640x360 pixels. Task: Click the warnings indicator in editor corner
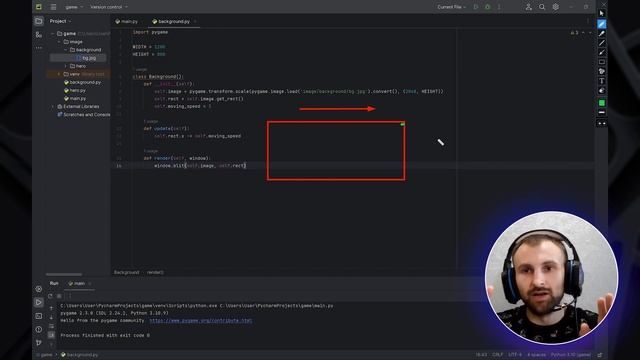tap(575, 33)
